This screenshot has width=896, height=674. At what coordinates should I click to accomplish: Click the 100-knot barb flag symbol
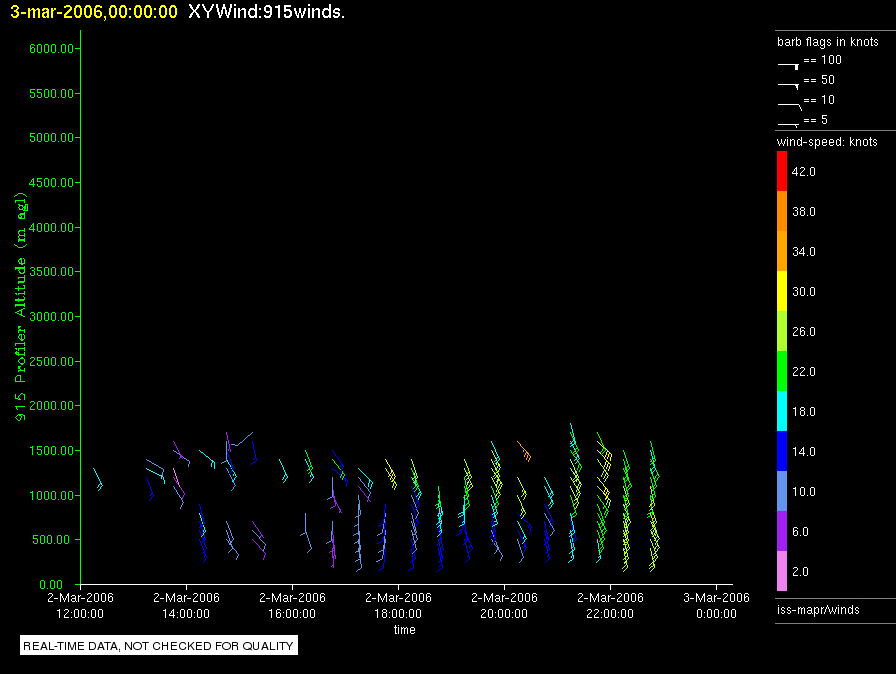click(x=789, y=63)
